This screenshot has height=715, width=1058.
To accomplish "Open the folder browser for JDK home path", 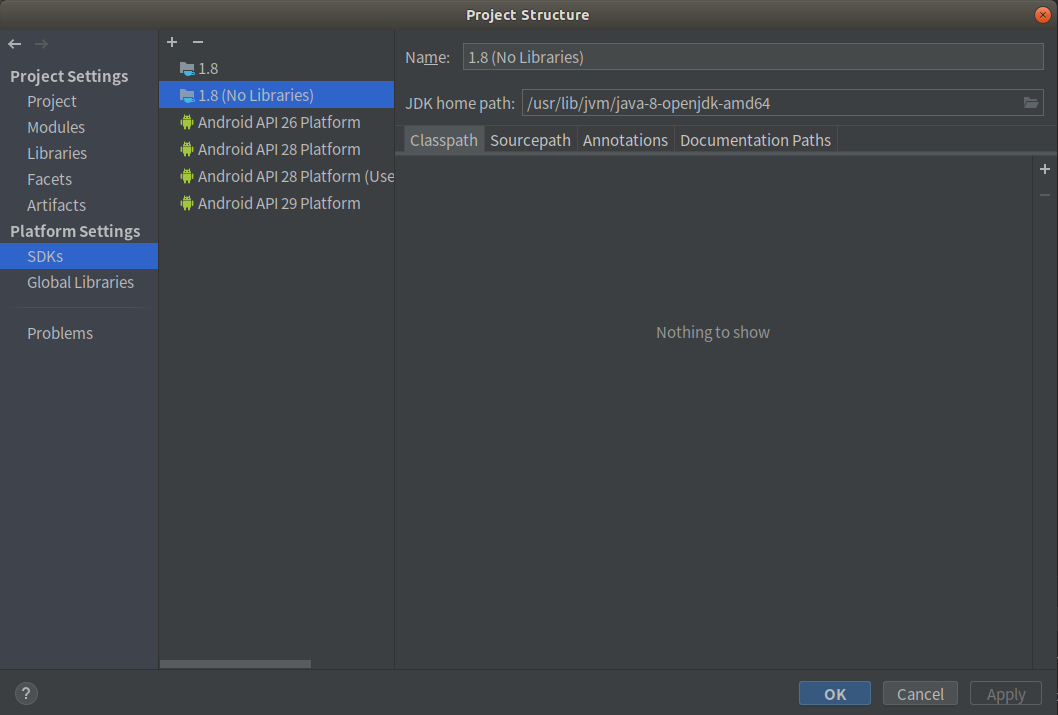I will (1031, 102).
